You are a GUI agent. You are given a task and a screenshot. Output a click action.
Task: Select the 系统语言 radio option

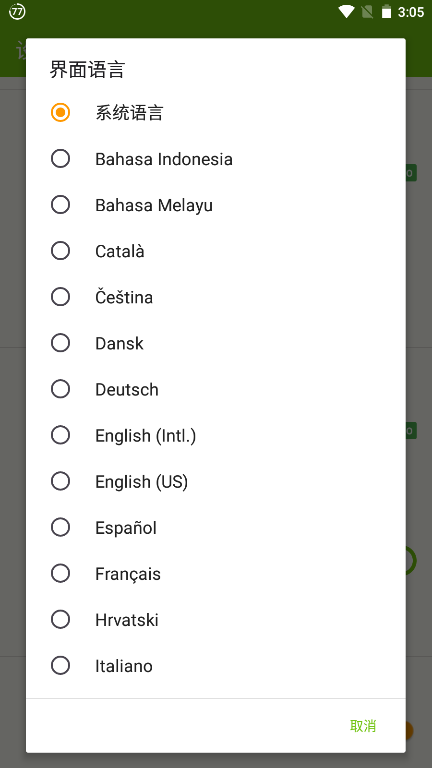[216, 113]
